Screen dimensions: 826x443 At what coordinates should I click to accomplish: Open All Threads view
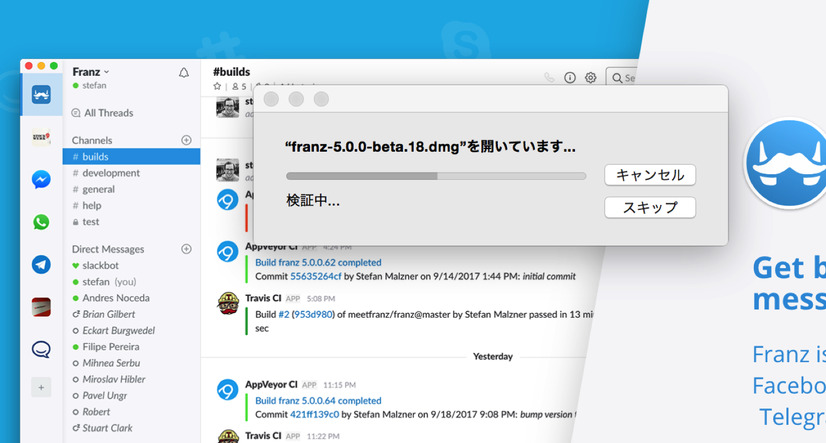coord(103,113)
